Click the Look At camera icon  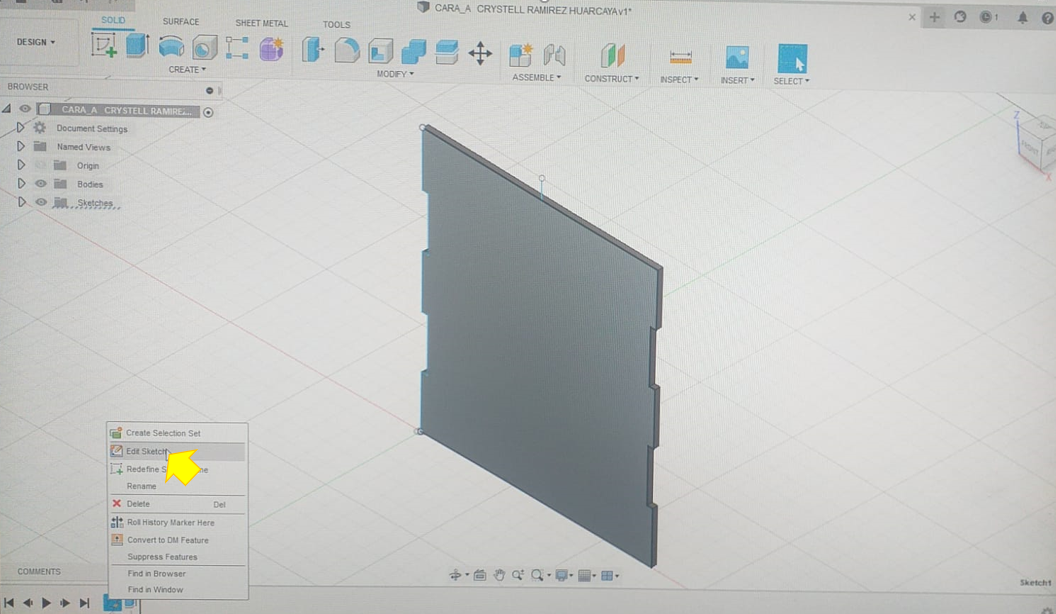[x=480, y=575]
